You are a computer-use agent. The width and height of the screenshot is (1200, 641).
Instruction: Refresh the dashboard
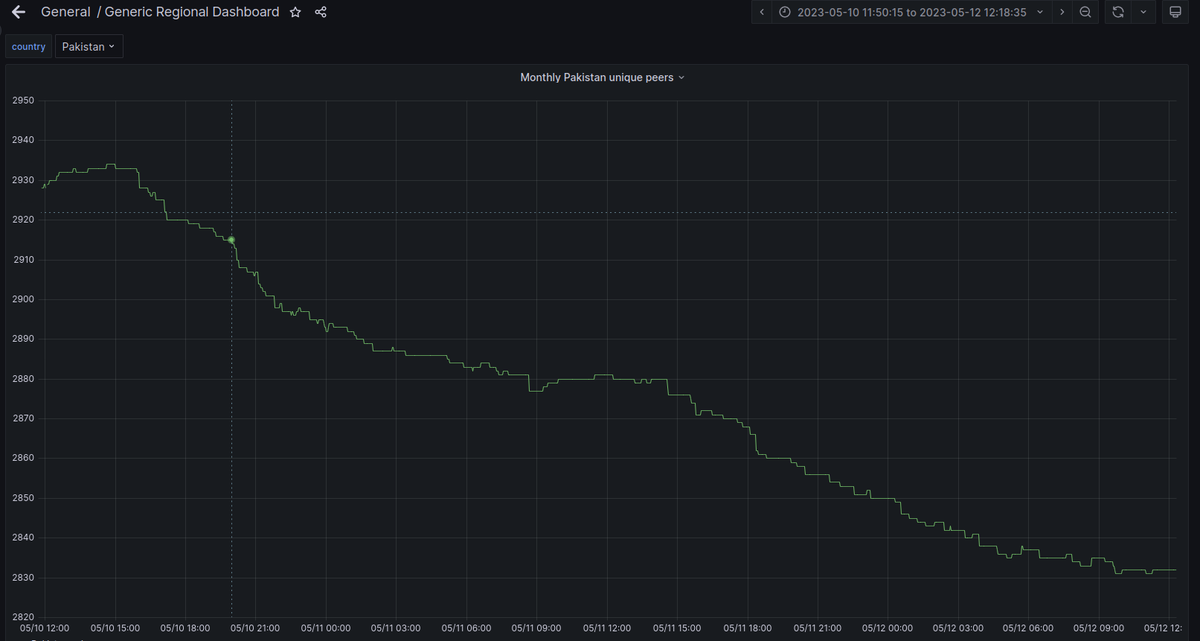click(x=1118, y=12)
